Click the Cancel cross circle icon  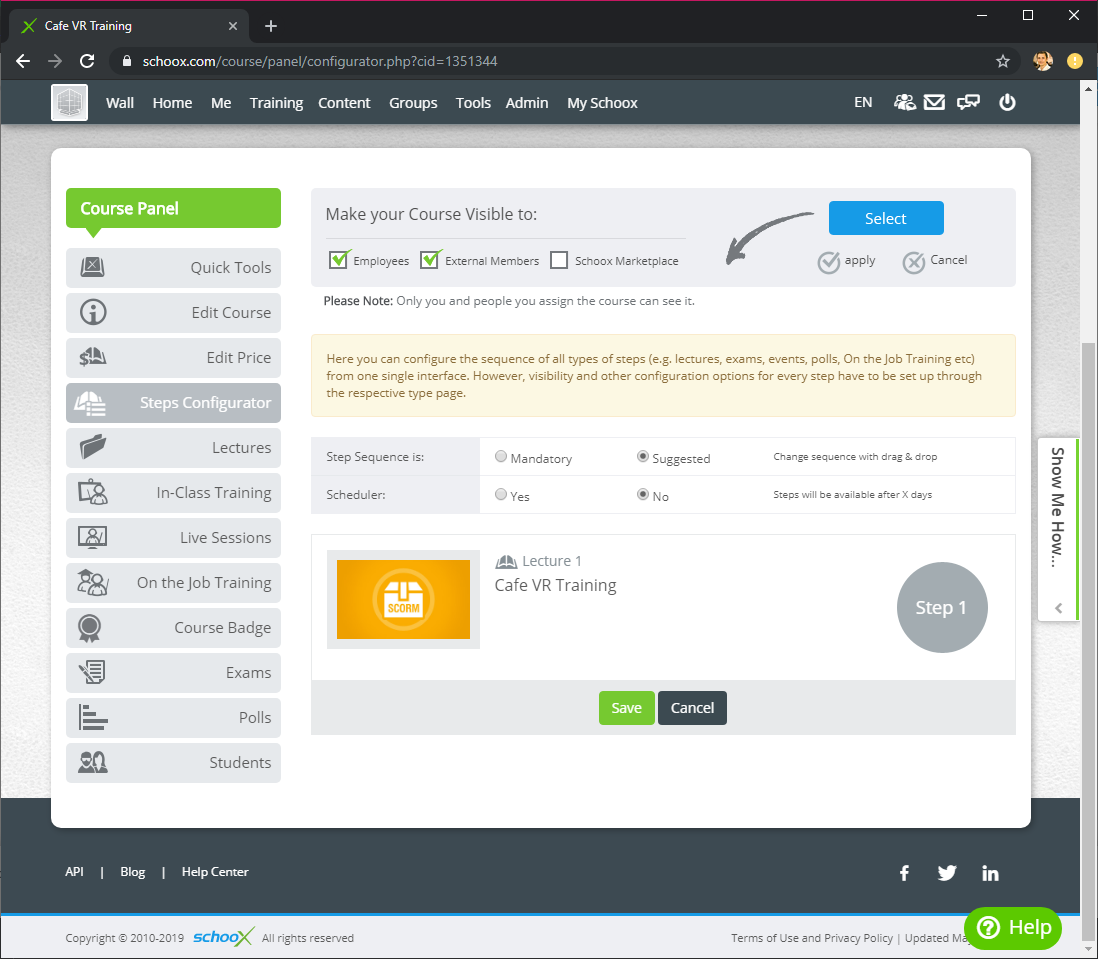(x=914, y=262)
